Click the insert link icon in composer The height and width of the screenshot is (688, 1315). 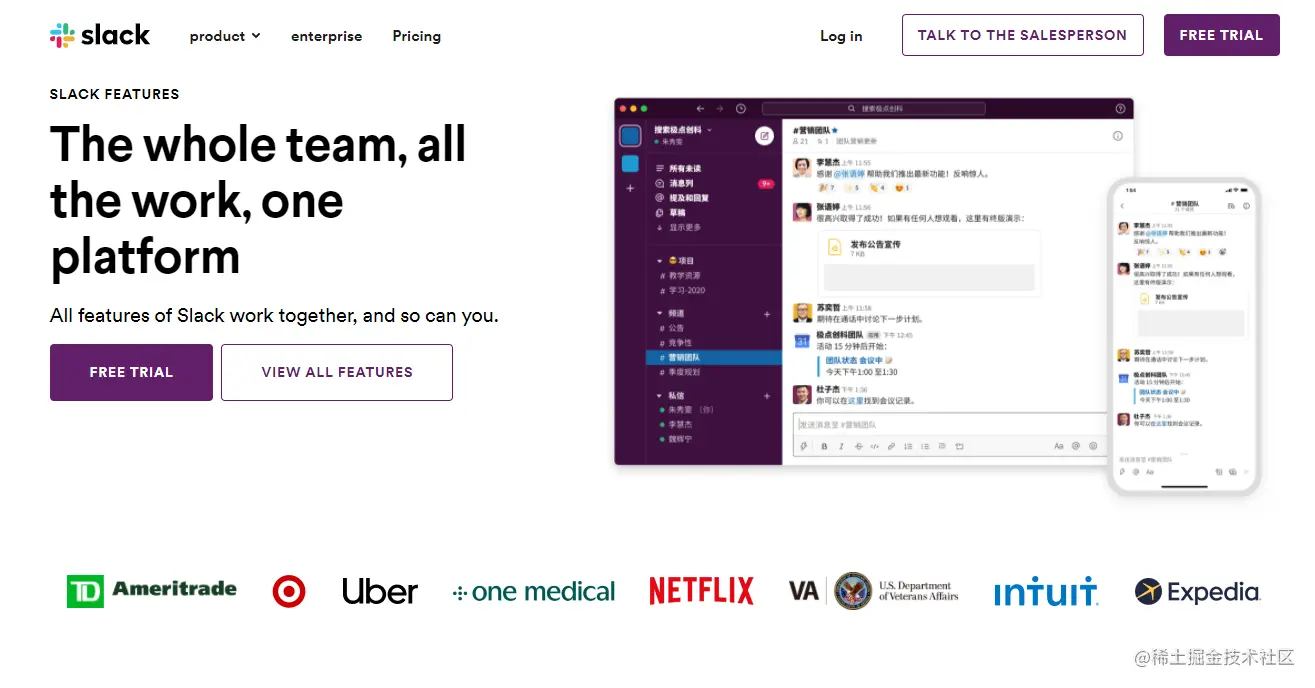coord(891,446)
